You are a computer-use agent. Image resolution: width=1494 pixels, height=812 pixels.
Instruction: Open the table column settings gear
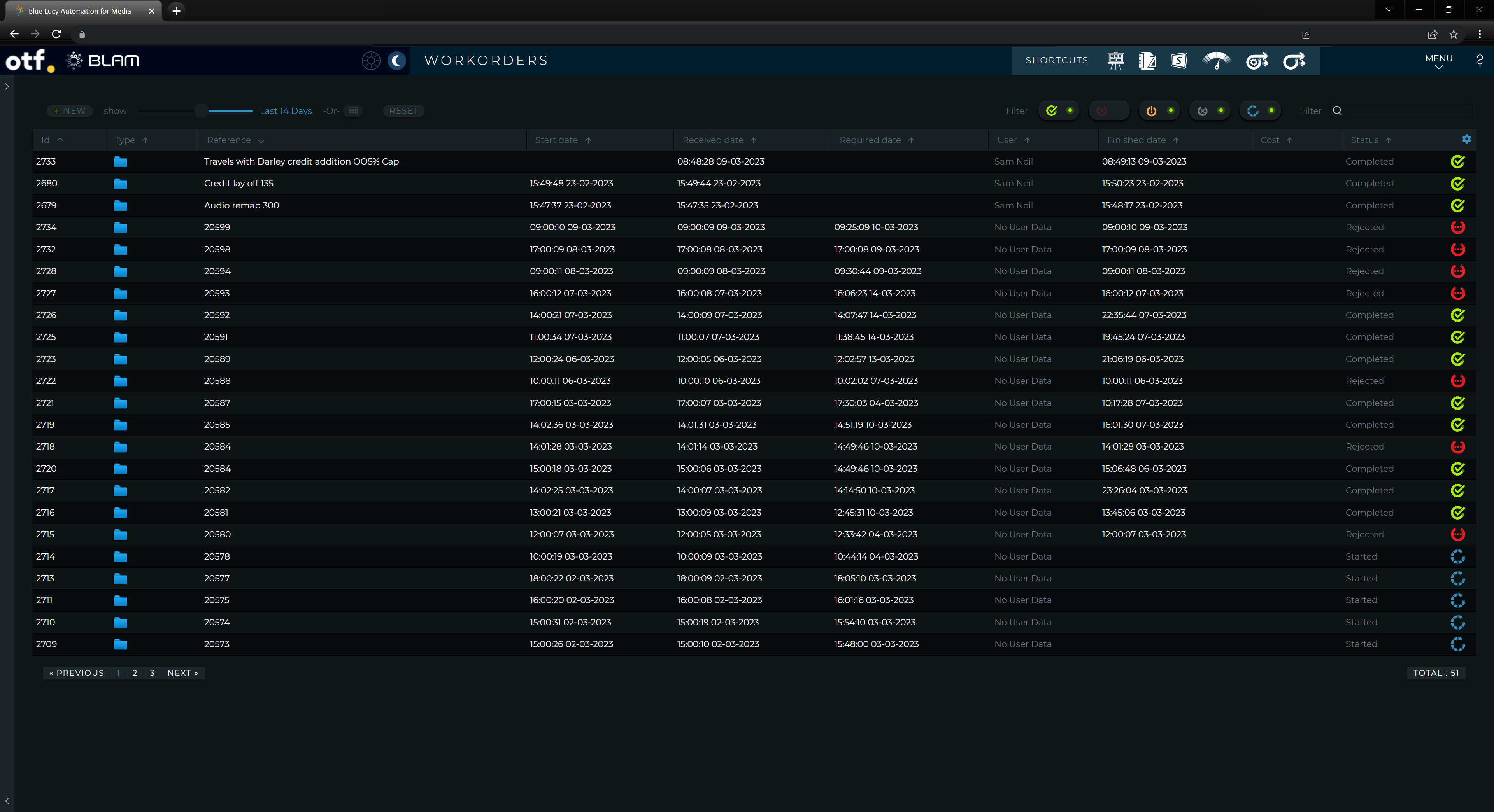point(1466,139)
